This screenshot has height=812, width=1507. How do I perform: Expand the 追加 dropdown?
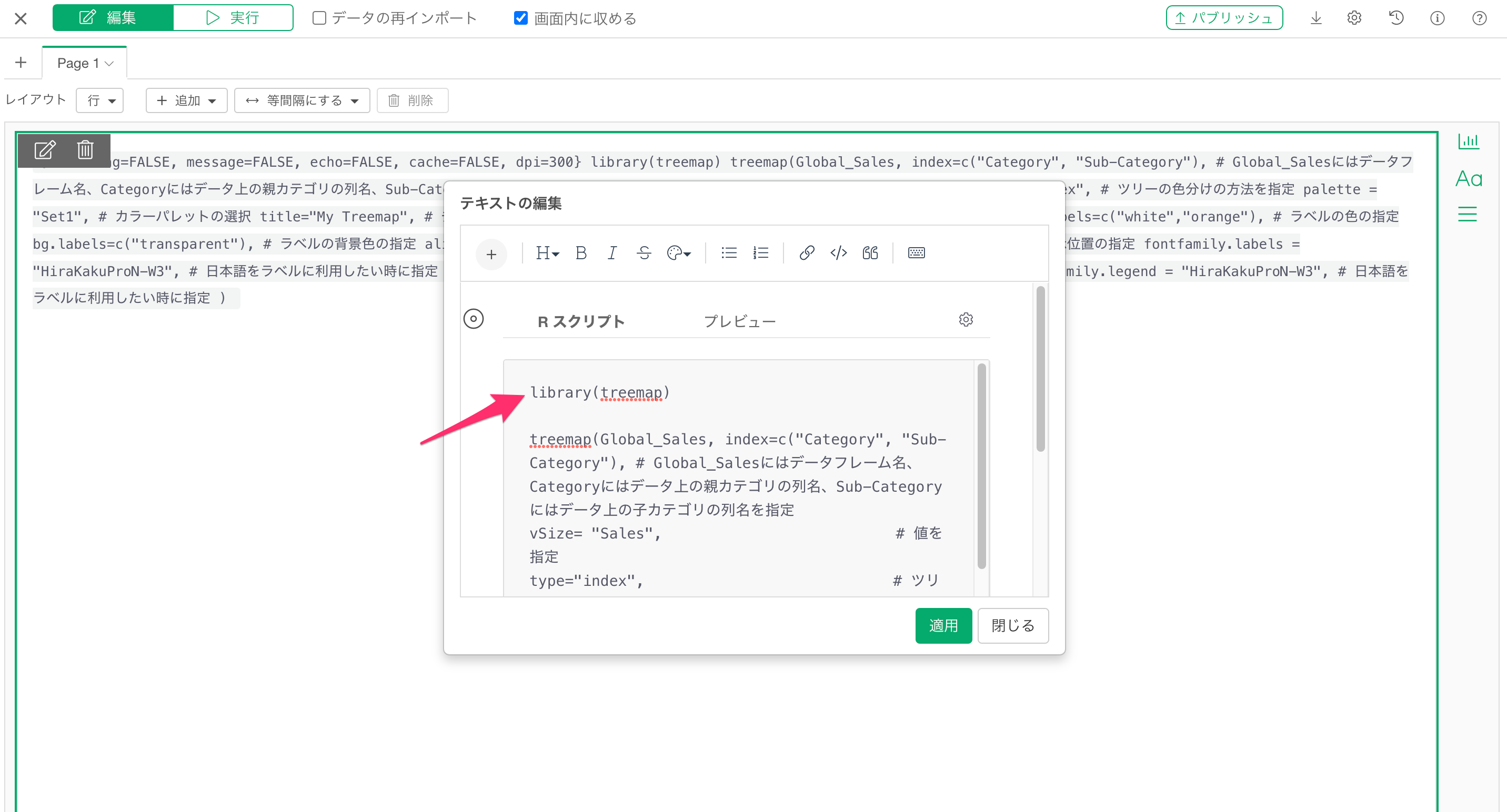pos(187,100)
